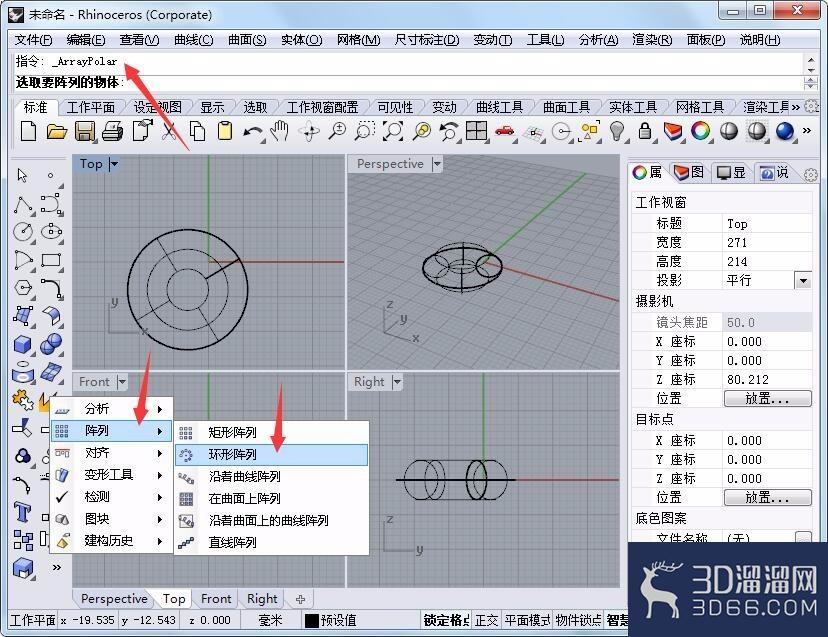The image size is (828, 637).
Task: Select the circle tool in the left toolbar
Action: click(23, 231)
